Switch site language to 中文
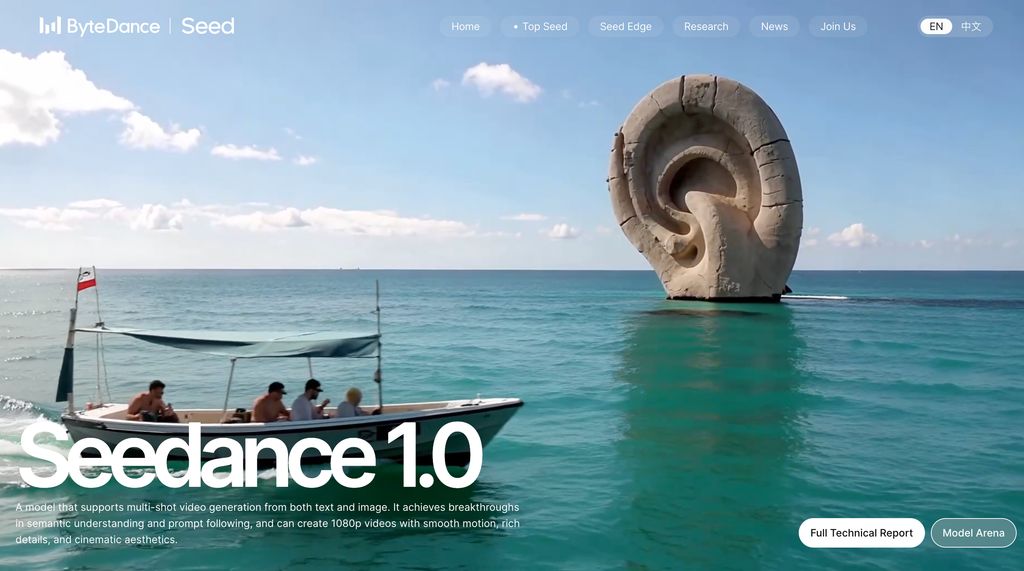 (971, 27)
